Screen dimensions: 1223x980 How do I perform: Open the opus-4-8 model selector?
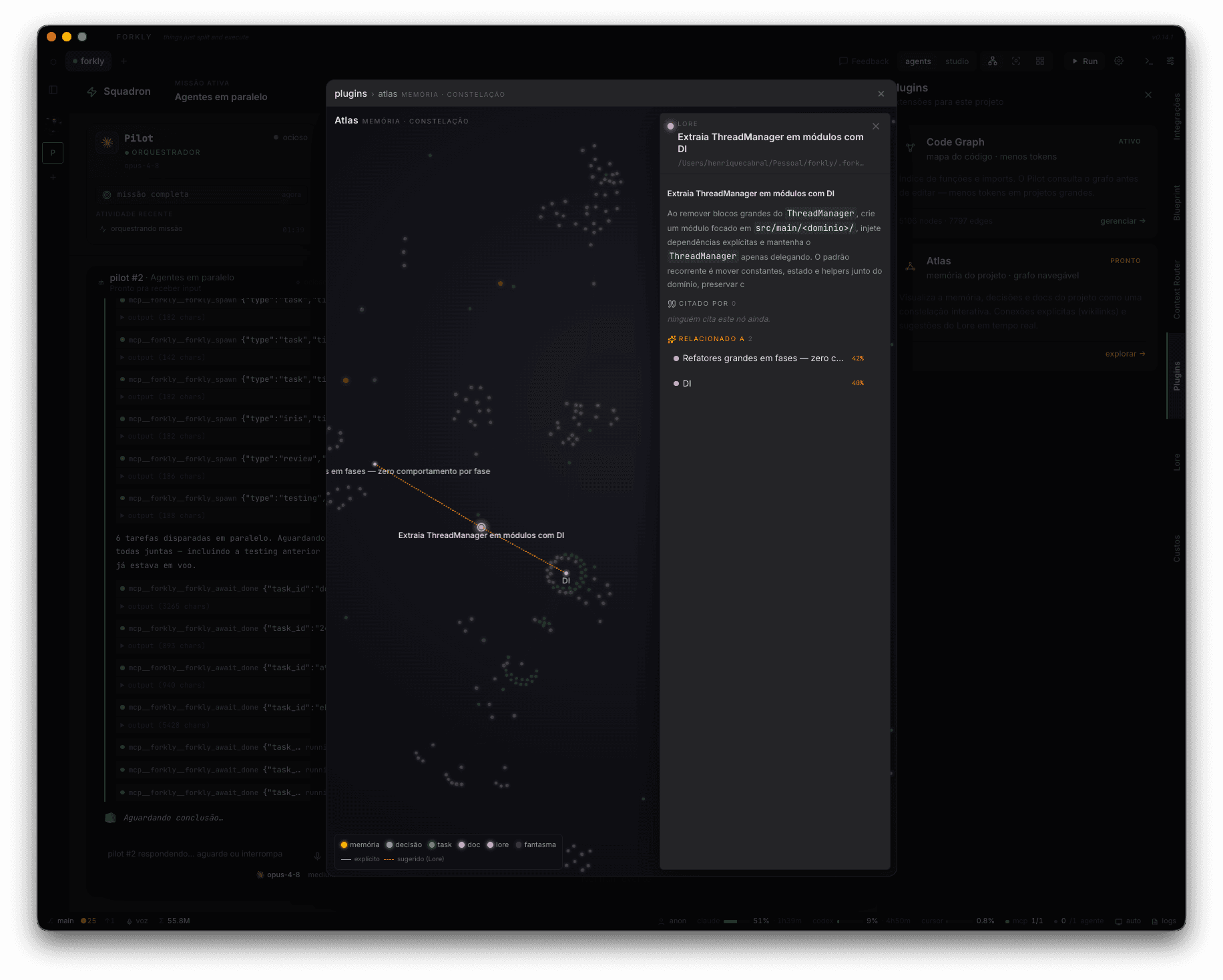point(278,875)
